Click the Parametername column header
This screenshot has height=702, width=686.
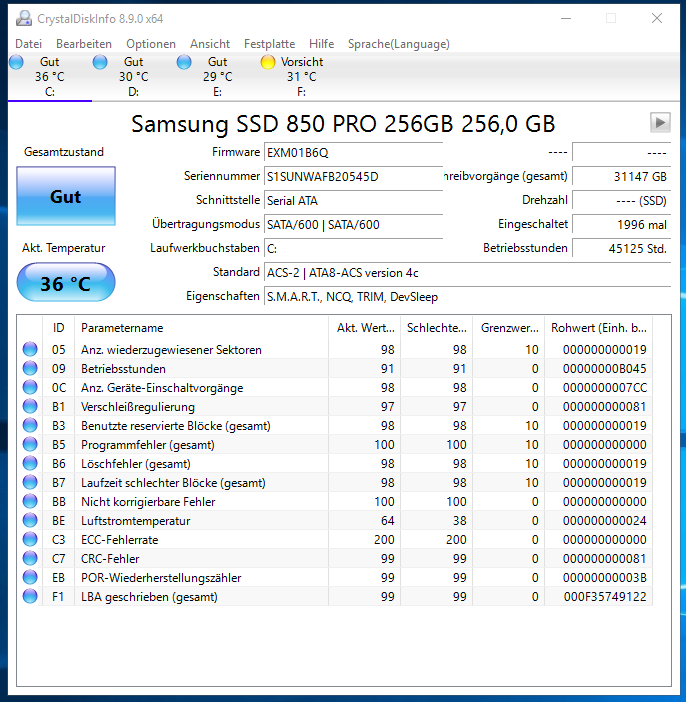pos(202,328)
